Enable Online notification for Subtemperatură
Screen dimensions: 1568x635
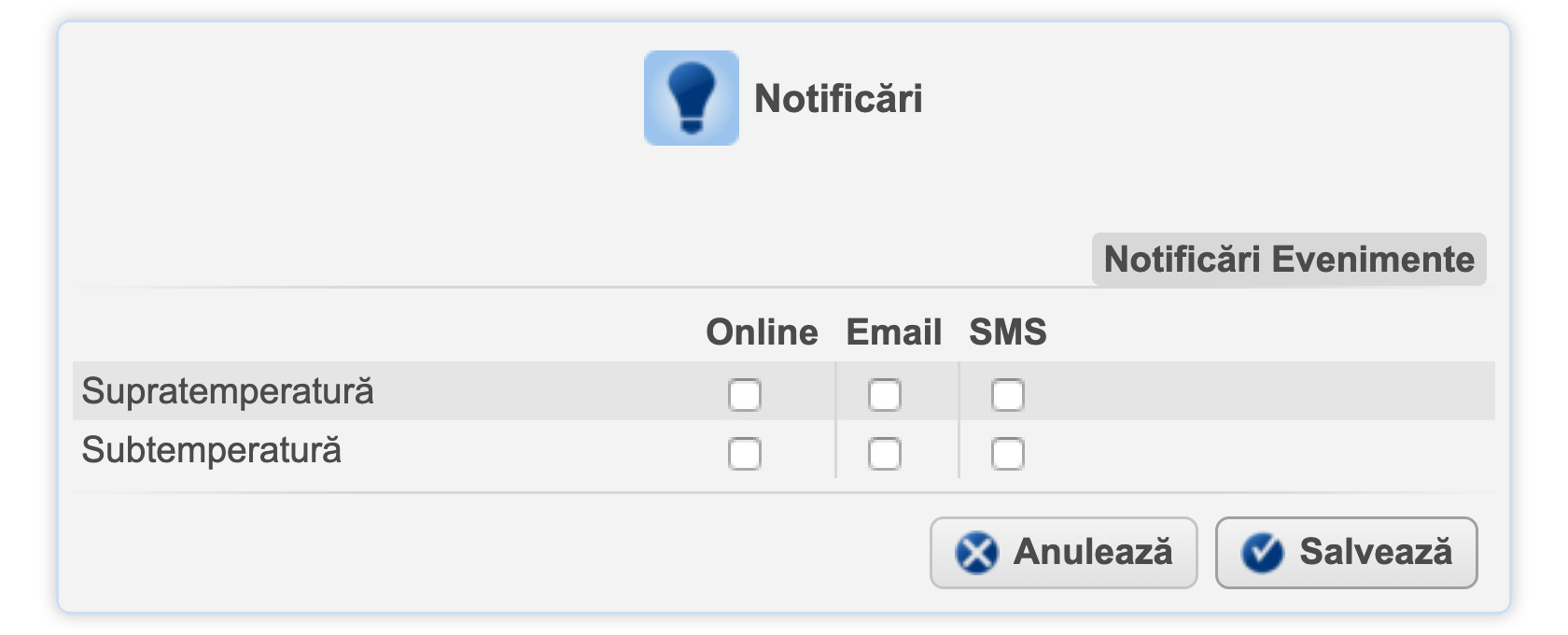744,455
